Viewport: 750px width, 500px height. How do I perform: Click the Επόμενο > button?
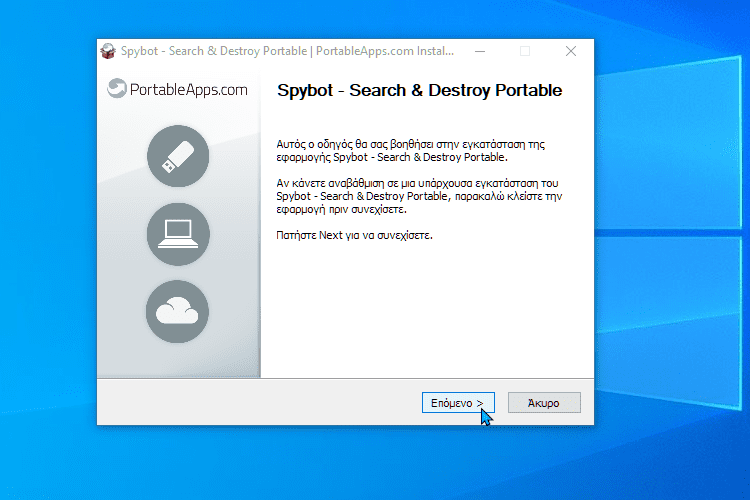(x=458, y=403)
